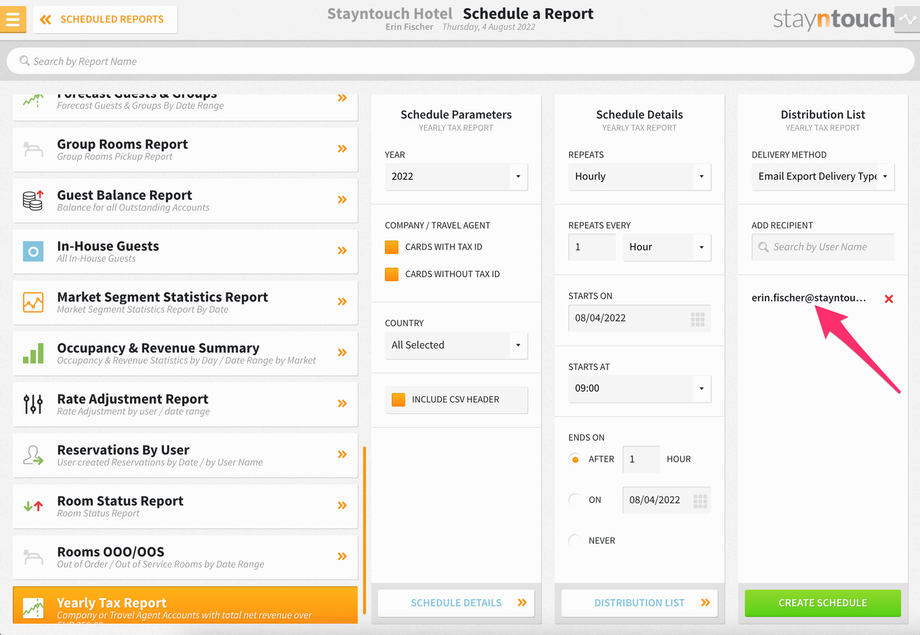The image size is (920, 635).
Task: Click the Schedule Details button
Action: [456, 603]
